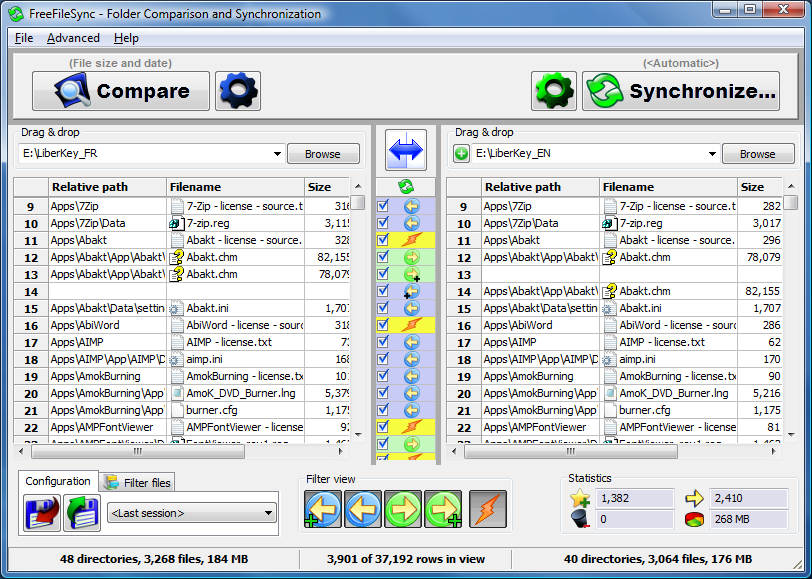
Task: Click right grid vertical scrollbar thumb
Action: point(791,202)
